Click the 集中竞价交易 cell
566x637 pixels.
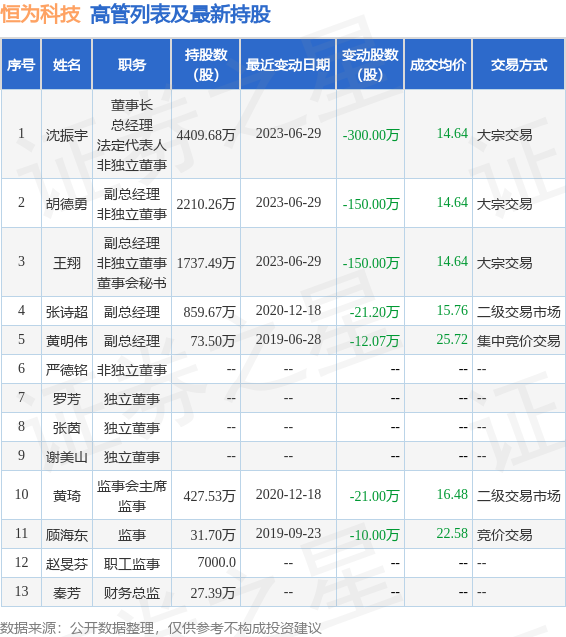(x=518, y=341)
